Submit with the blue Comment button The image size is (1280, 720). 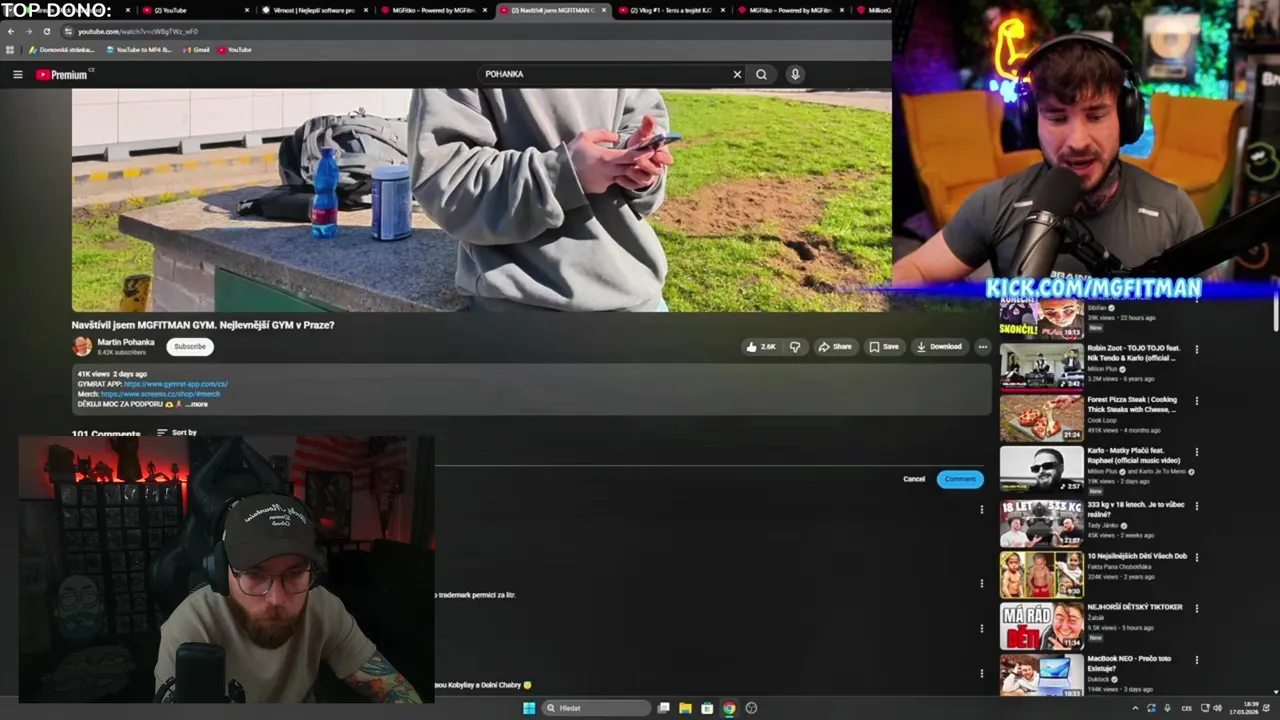point(960,479)
